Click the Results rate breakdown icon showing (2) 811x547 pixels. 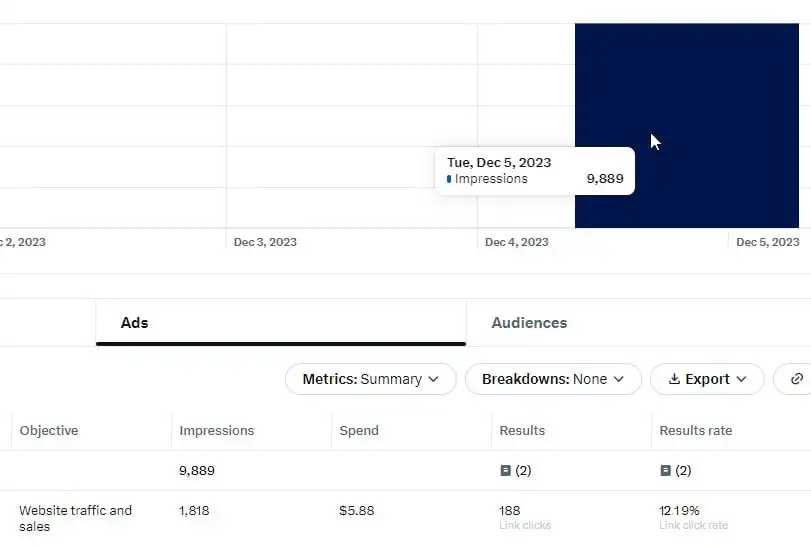[666, 470]
